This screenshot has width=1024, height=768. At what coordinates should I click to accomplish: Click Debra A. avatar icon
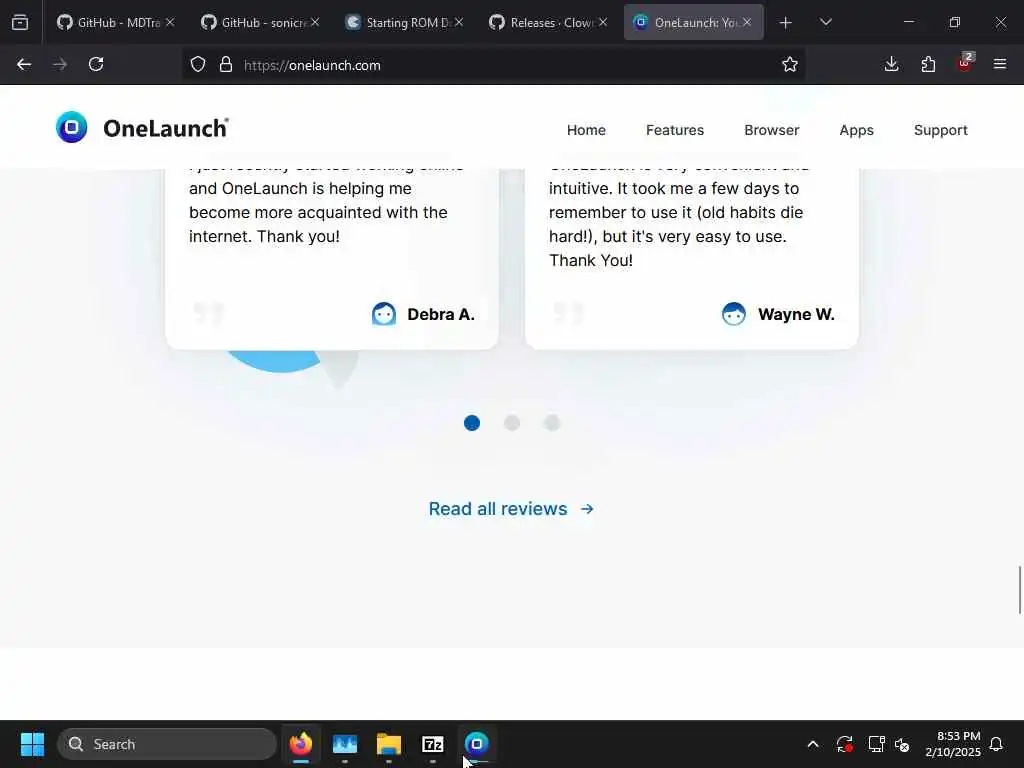384,314
